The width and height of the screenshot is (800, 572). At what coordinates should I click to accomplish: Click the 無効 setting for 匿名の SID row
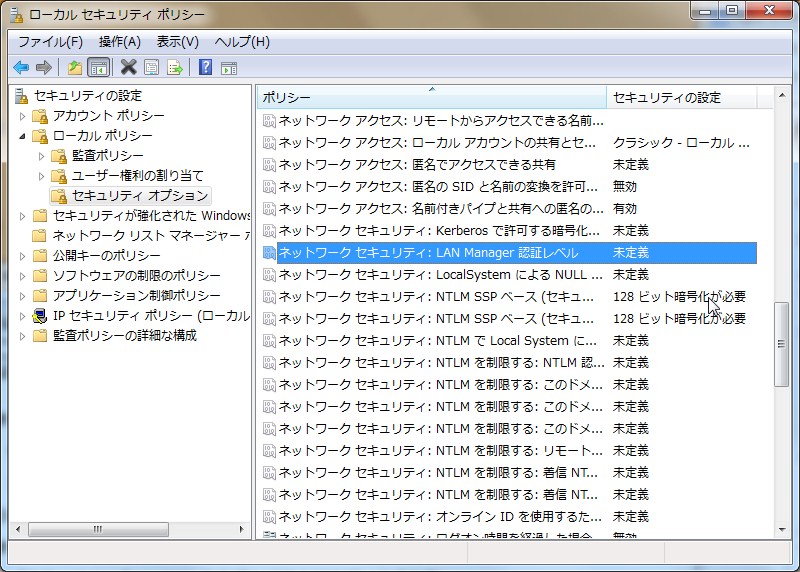pos(624,187)
